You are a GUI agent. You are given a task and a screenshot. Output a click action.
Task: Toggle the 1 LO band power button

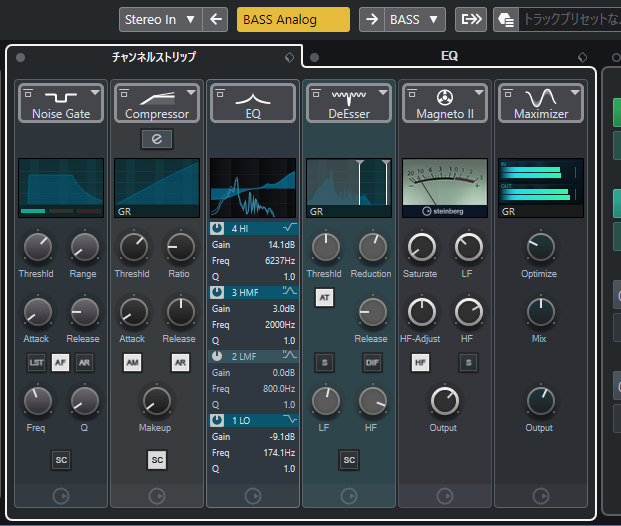click(217, 420)
